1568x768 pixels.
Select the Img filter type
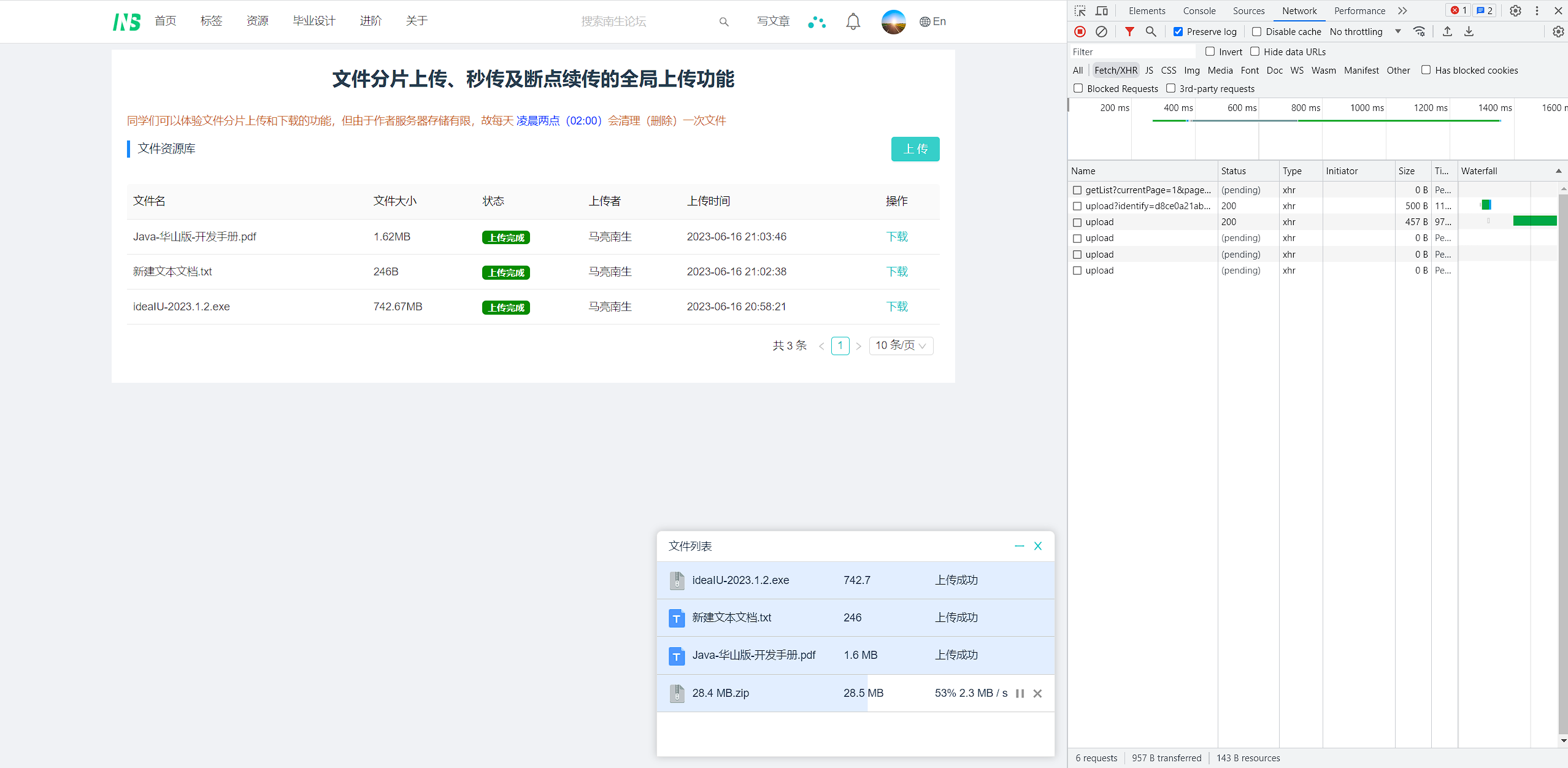(x=1191, y=71)
